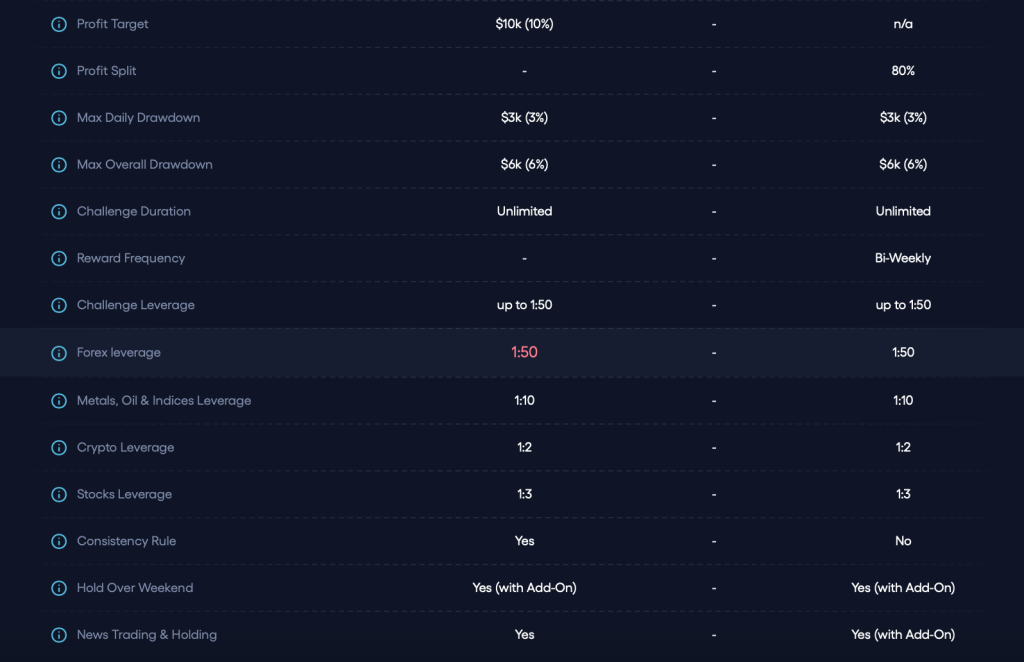
Task: Click the $10k (10%) profit target value
Action: [524, 24]
